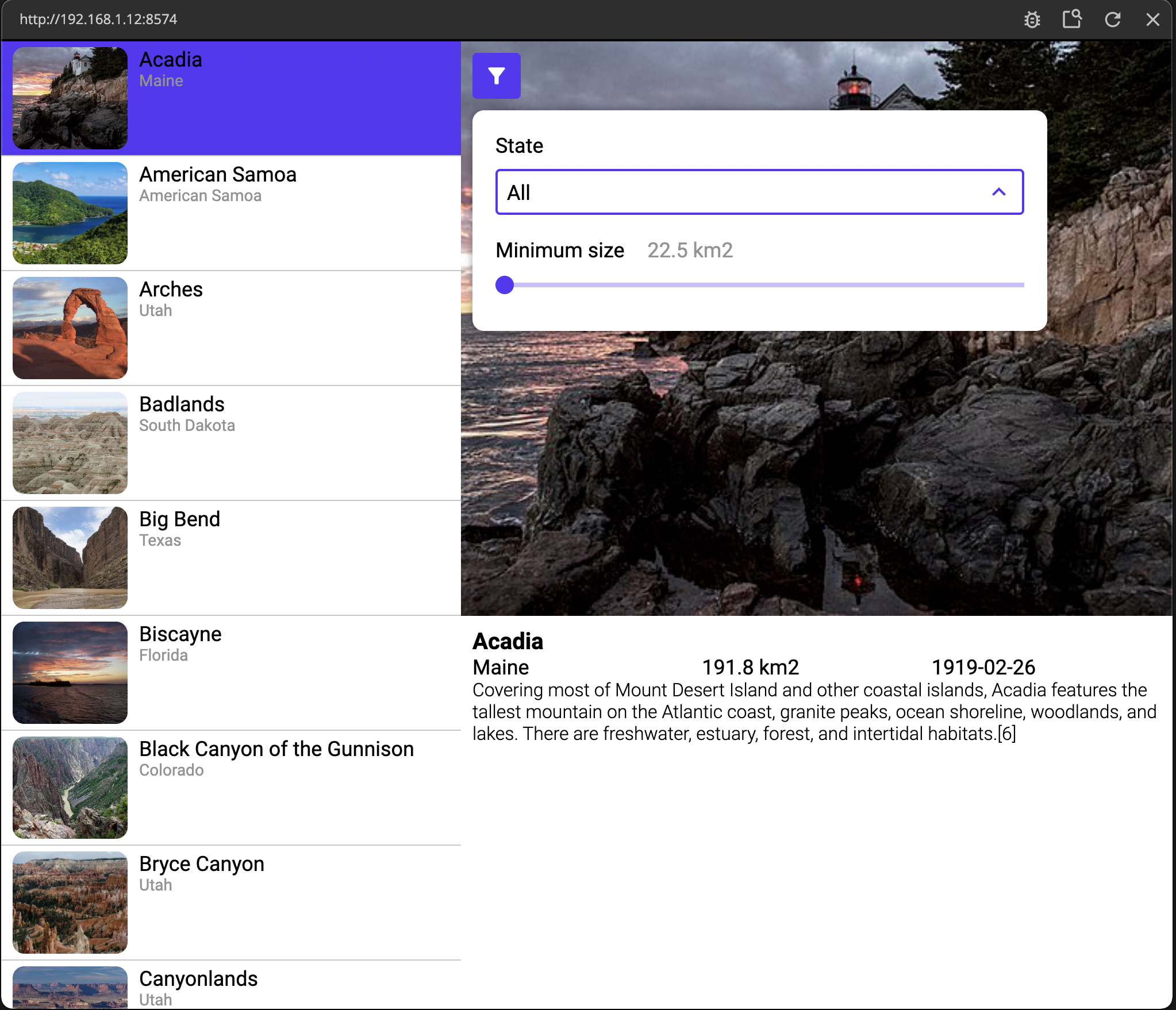
Task: Click the Bryce Canyon thumbnail image
Action: pyautogui.click(x=70, y=903)
